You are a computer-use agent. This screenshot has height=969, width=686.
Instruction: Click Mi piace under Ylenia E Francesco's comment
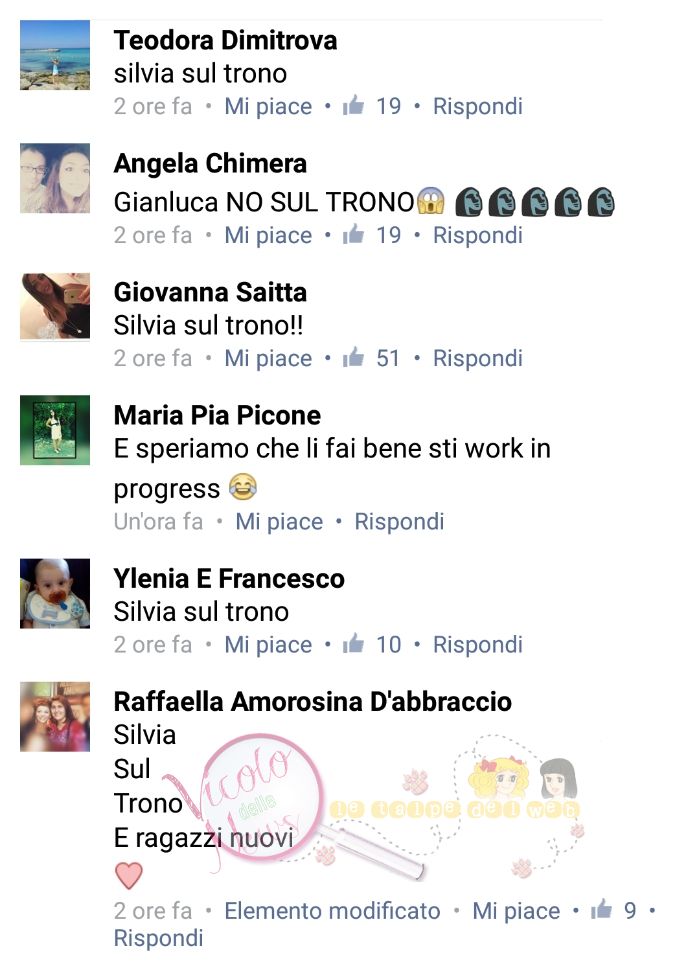point(268,645)
